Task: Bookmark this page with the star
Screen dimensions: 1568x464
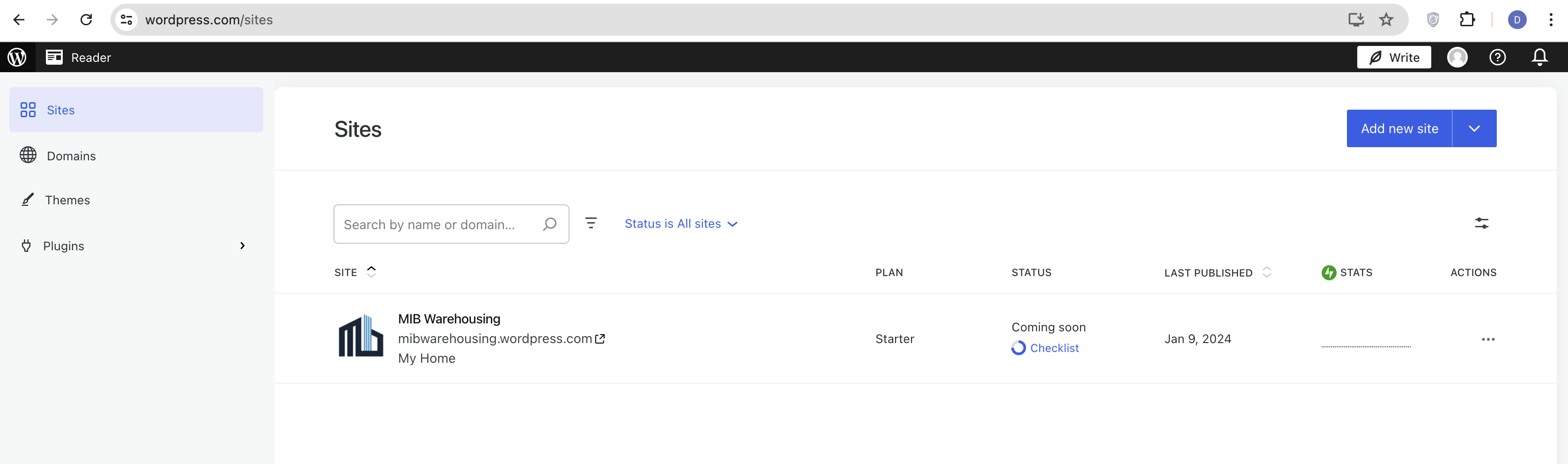Action: pyautogui.click(x=1386, y=20)
